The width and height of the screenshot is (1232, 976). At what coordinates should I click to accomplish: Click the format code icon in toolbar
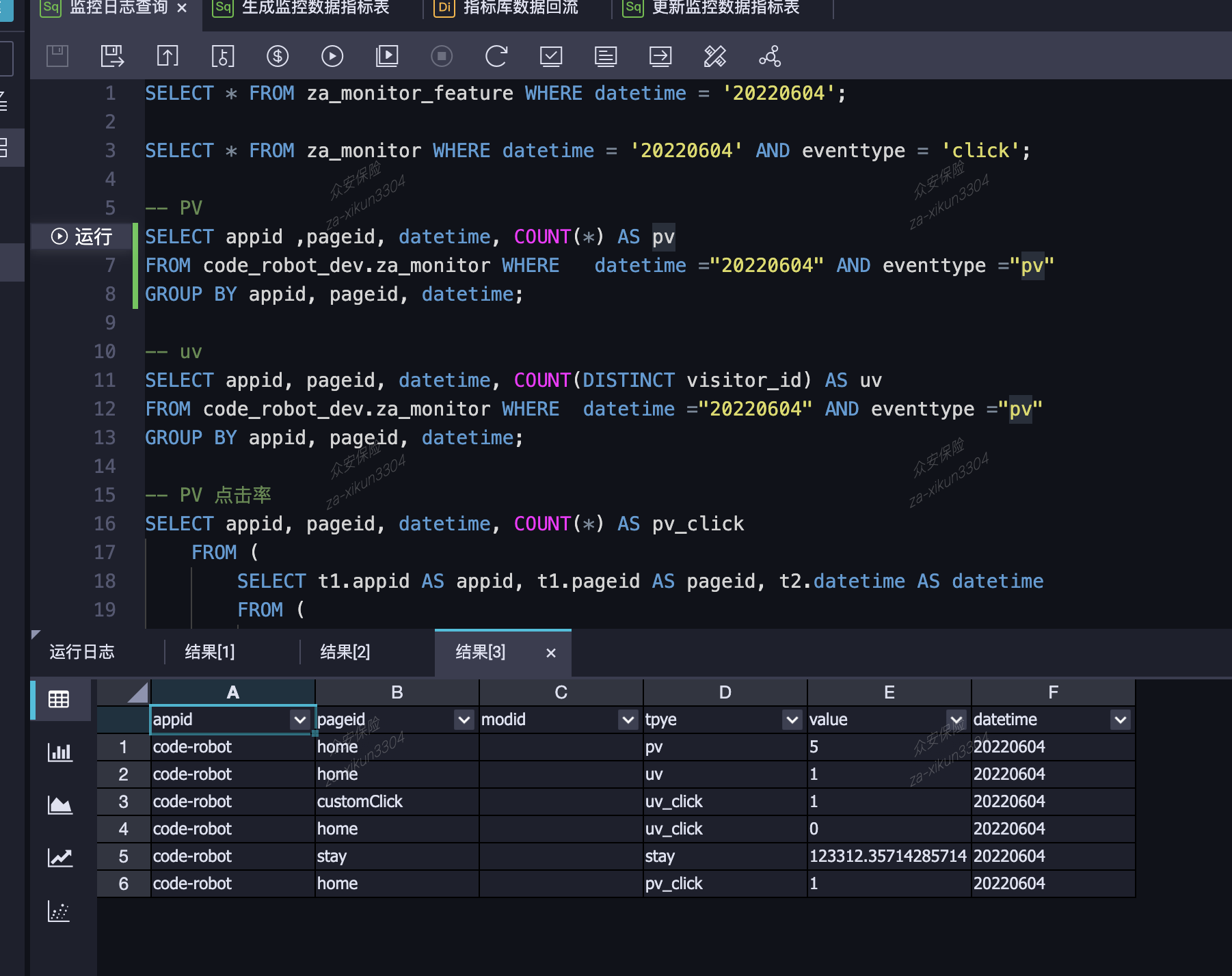click(714, 56)
